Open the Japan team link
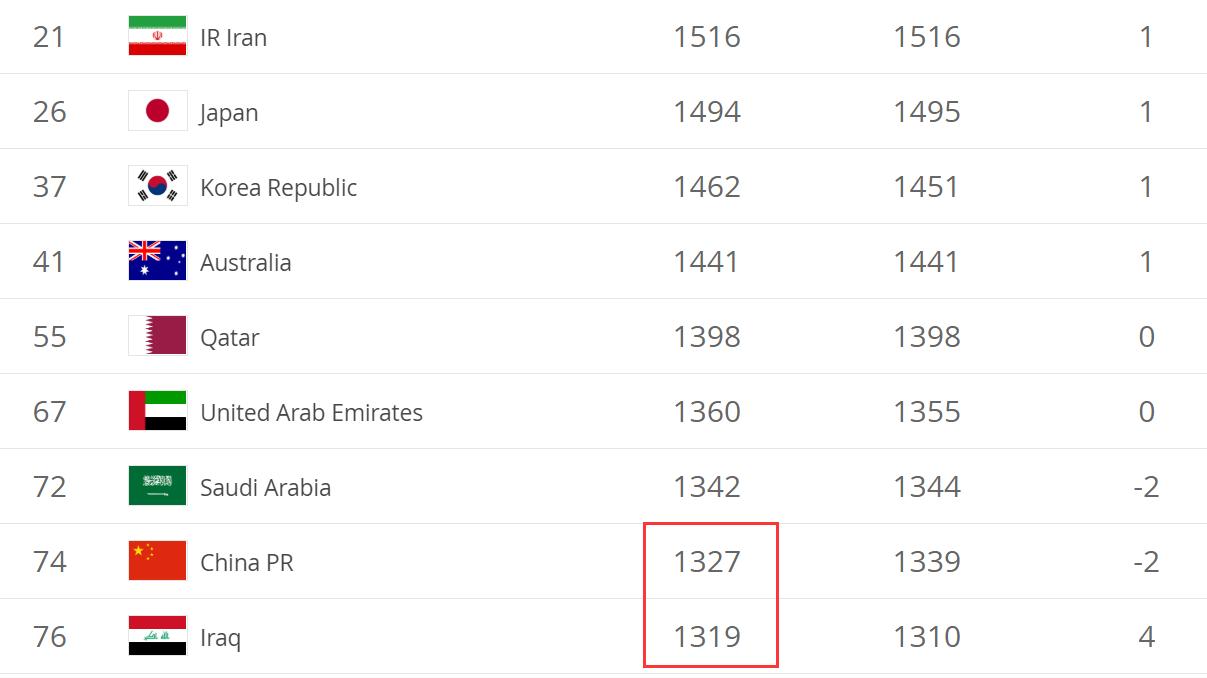 [229, 113]
